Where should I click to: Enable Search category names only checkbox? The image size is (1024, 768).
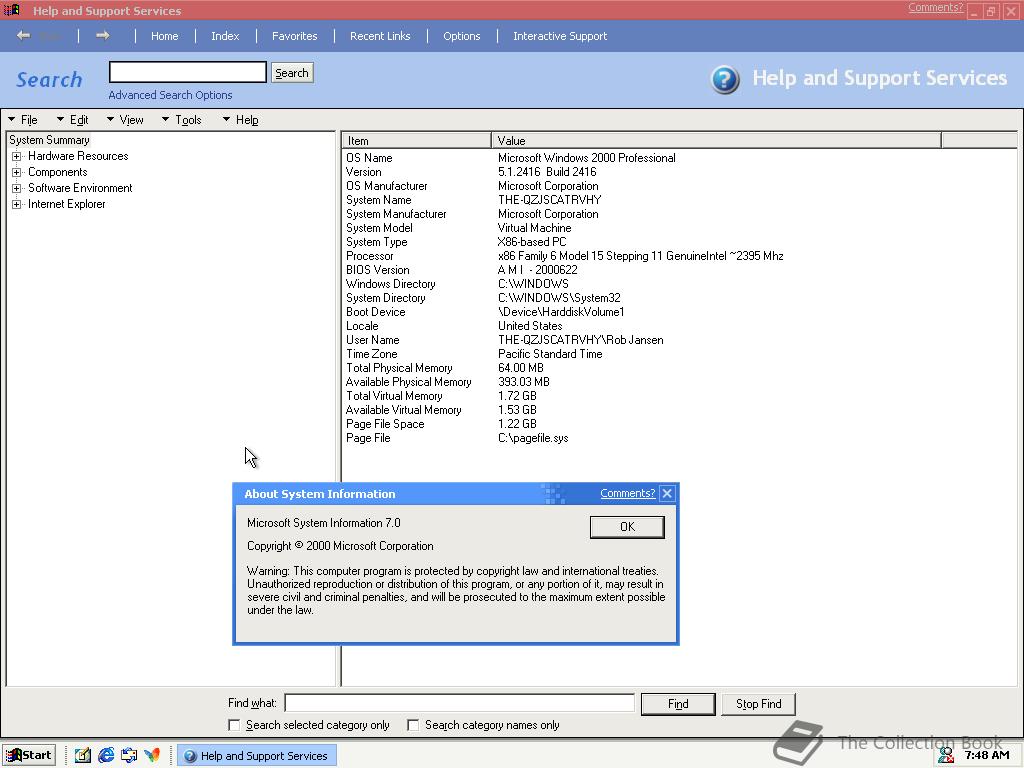[x=413, y=725]
